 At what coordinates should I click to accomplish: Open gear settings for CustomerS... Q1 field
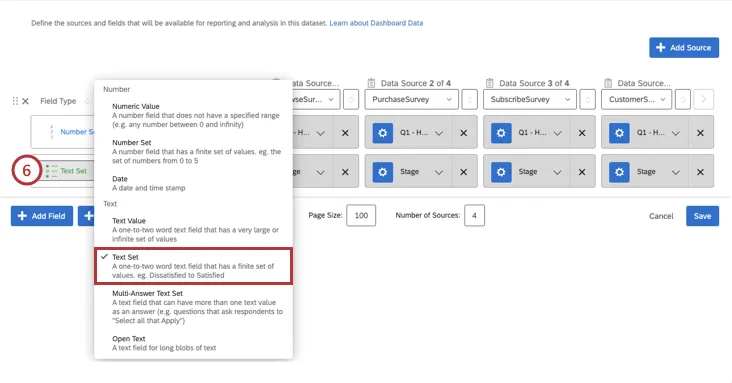coord(619,133)
